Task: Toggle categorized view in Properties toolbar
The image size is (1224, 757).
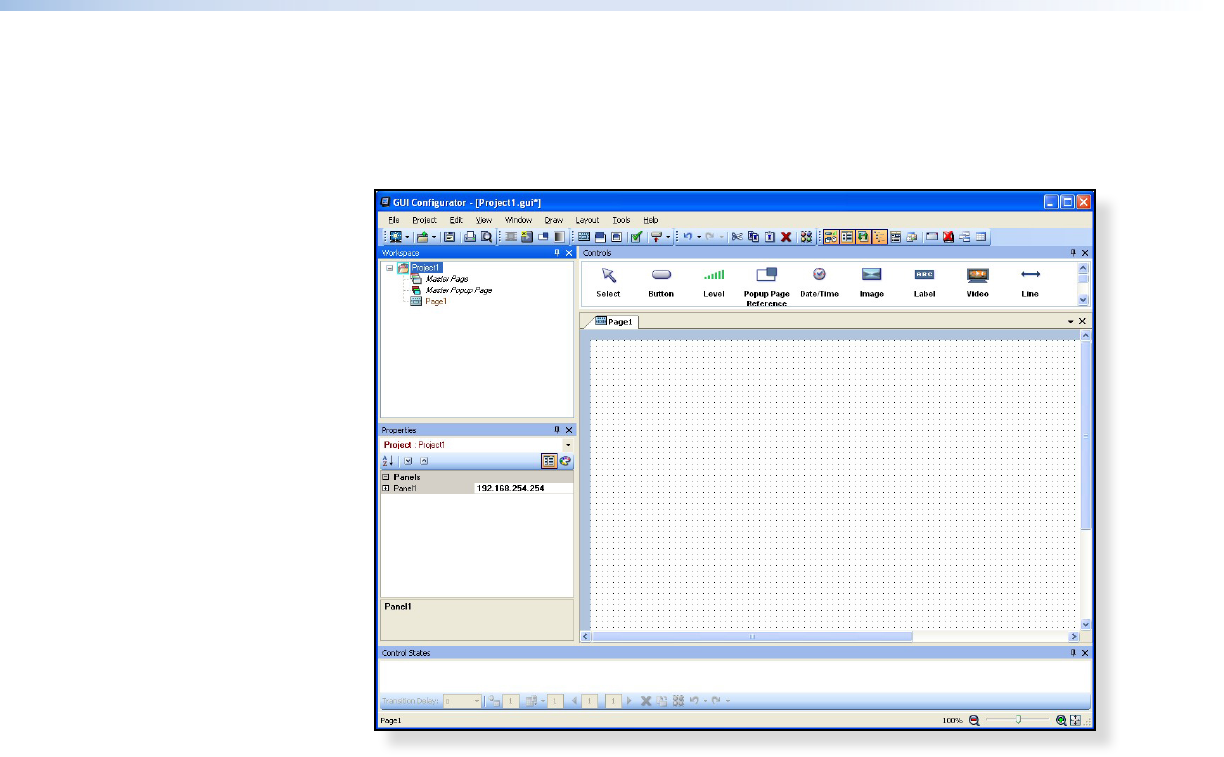Action: 549,461
